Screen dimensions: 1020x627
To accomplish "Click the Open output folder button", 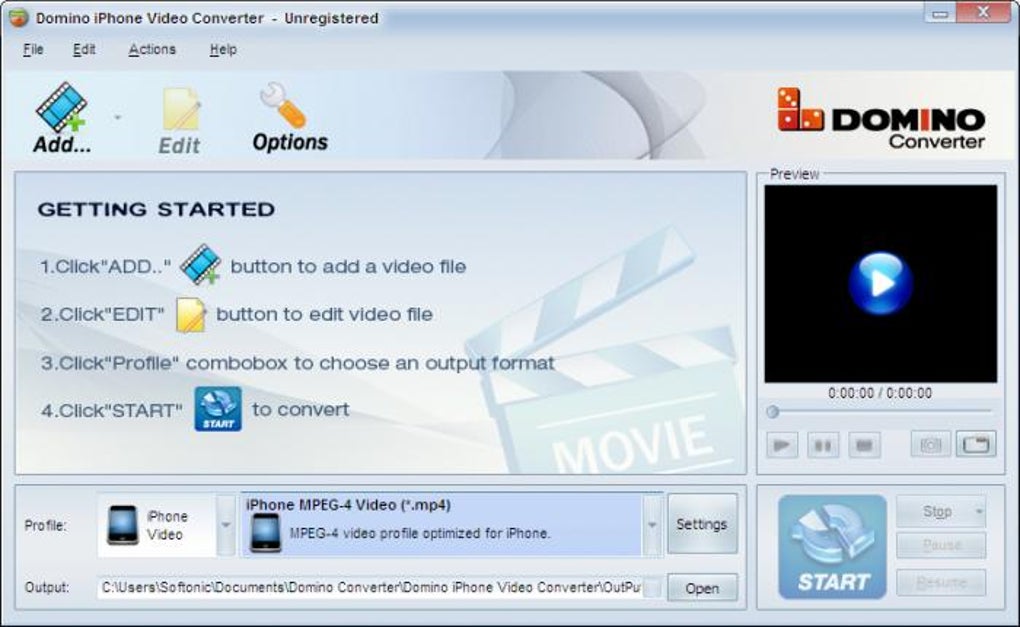I will (702, 588).
